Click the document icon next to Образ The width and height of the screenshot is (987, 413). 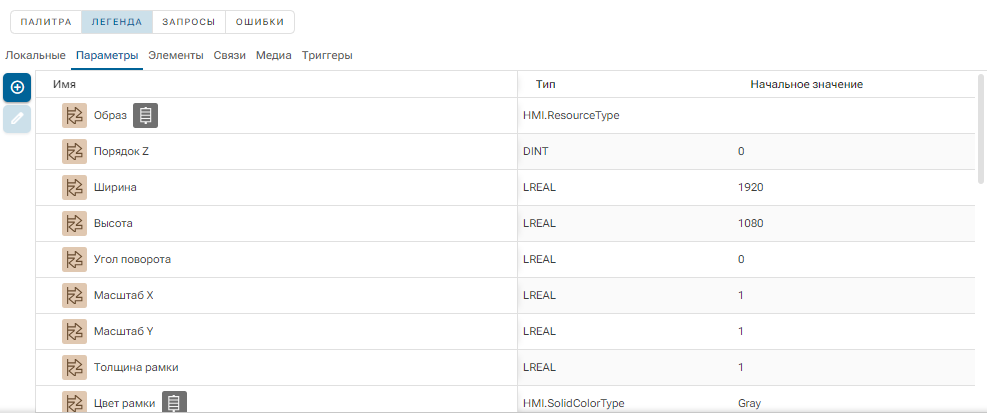pos(145,115)
